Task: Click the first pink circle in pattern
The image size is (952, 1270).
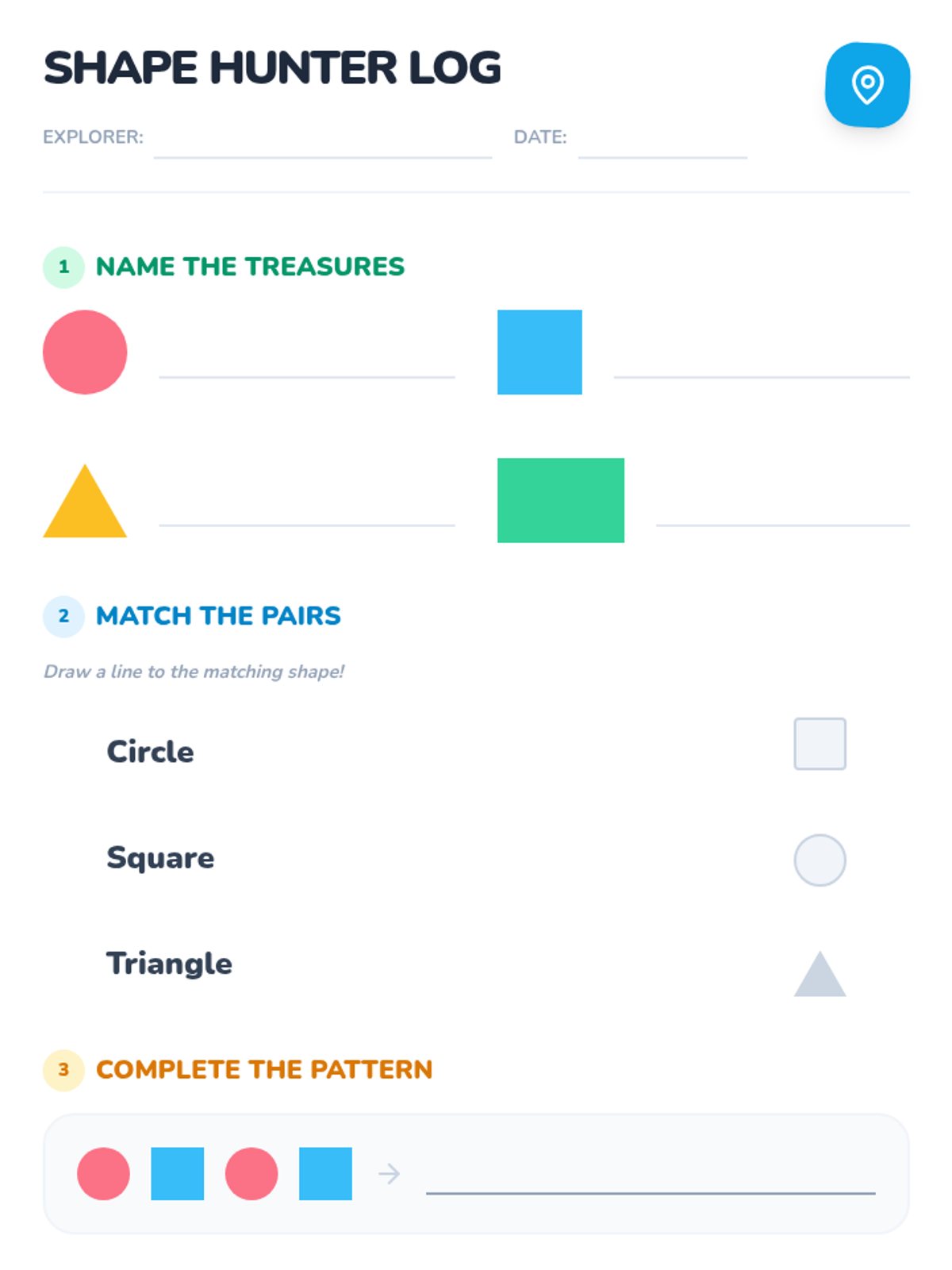Action: tap(103, 1173)
